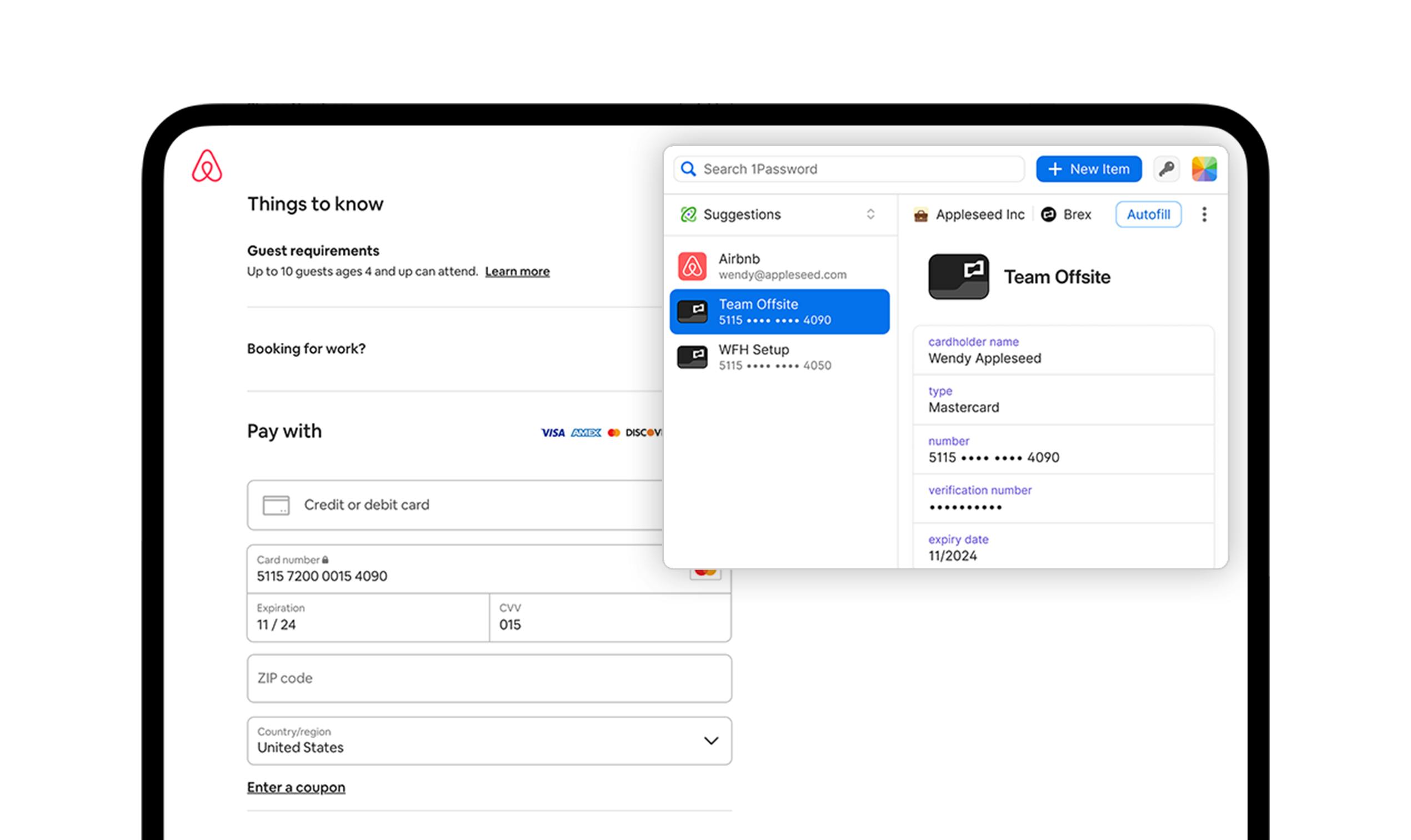Click the Team Offsite card icon in list
The width and height of the screenshot is (1411, 840).
pyautogui.click(x=692, y=312)
